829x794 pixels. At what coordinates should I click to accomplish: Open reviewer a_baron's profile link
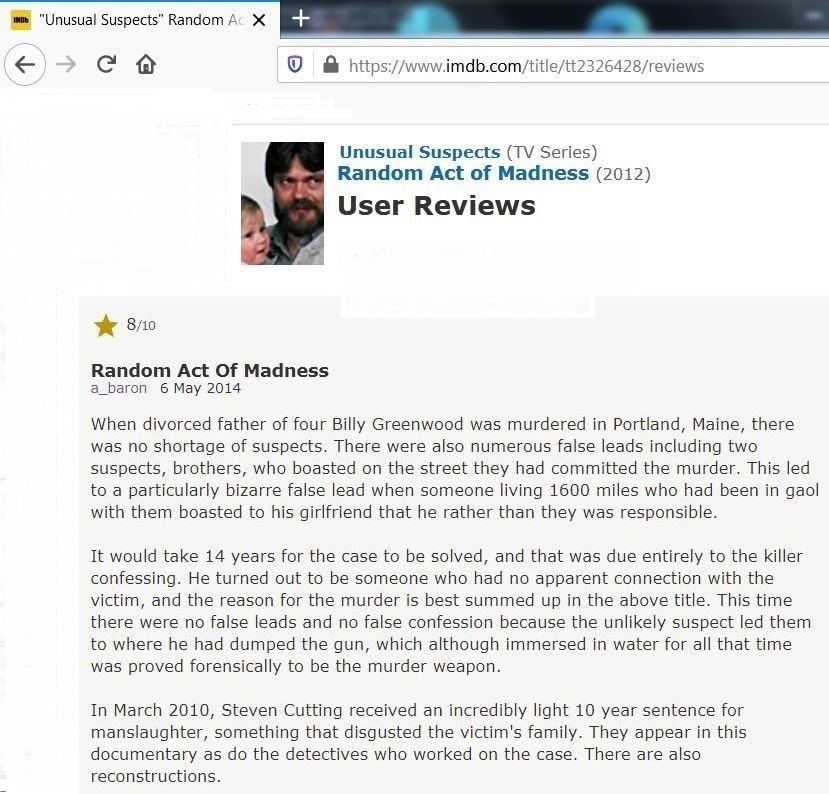click(x=118, y=388)
